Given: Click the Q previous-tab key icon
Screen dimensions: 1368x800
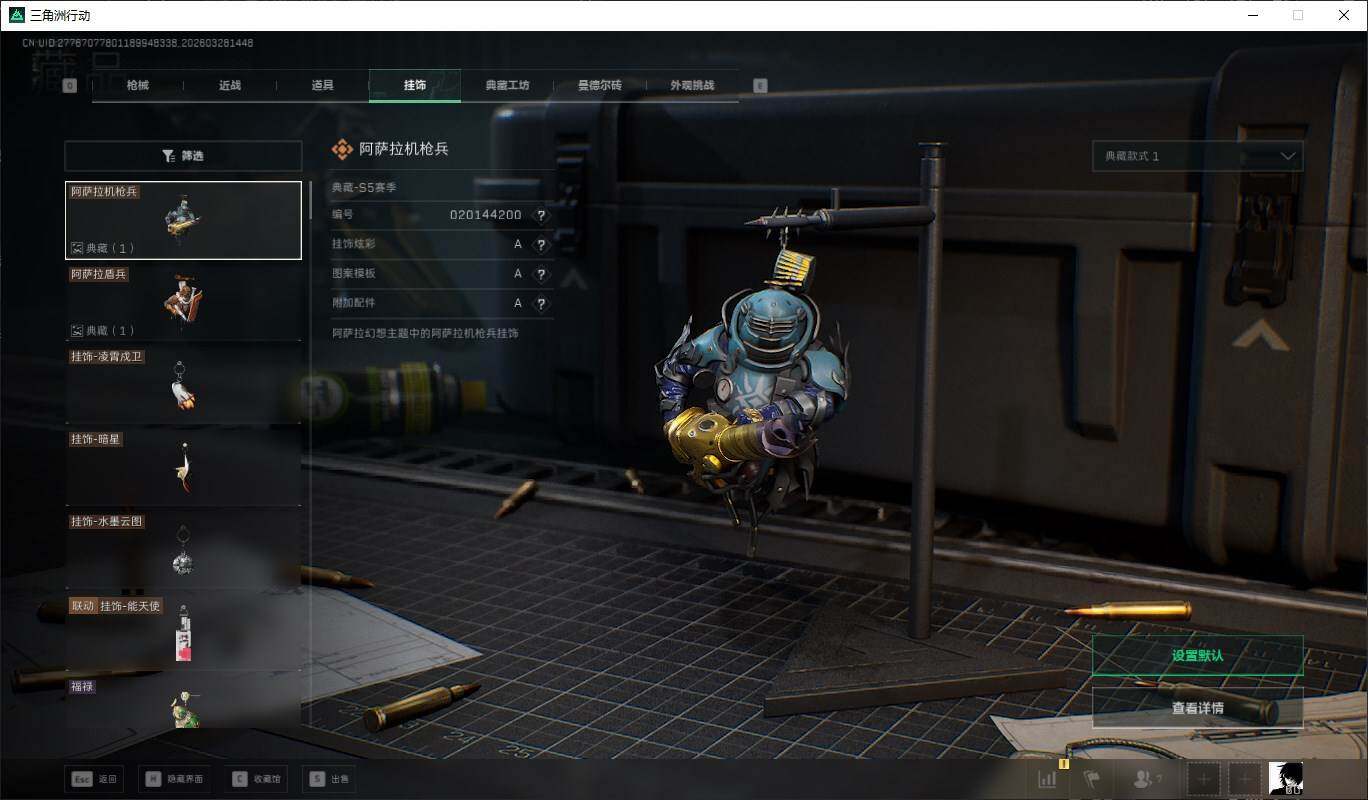Looking at the screenshot, I should (70, 86).
